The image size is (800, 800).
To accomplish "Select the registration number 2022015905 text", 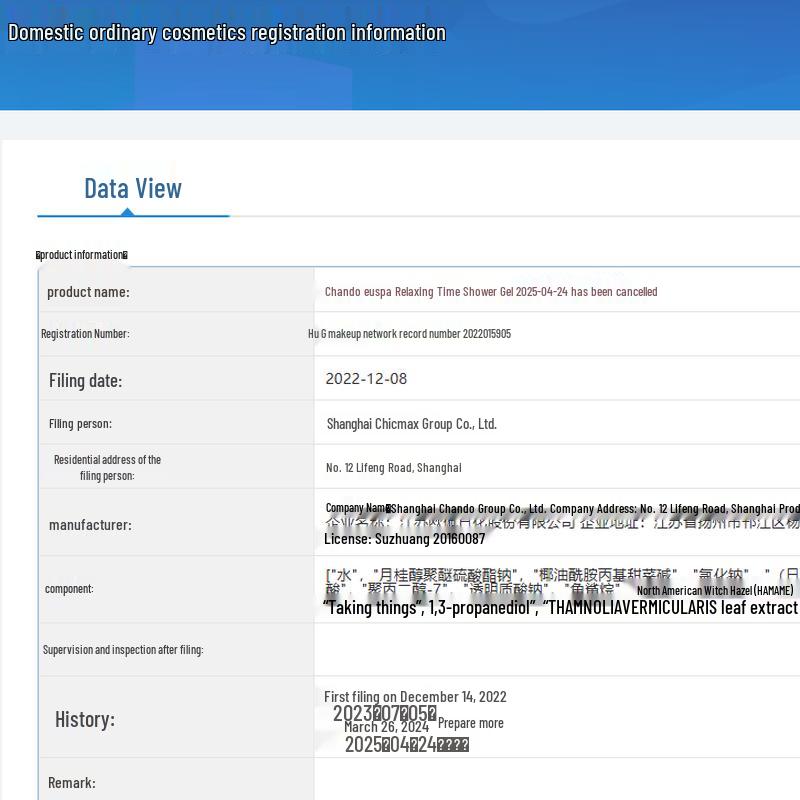I will pyautogui.click(x=409, y=334).
